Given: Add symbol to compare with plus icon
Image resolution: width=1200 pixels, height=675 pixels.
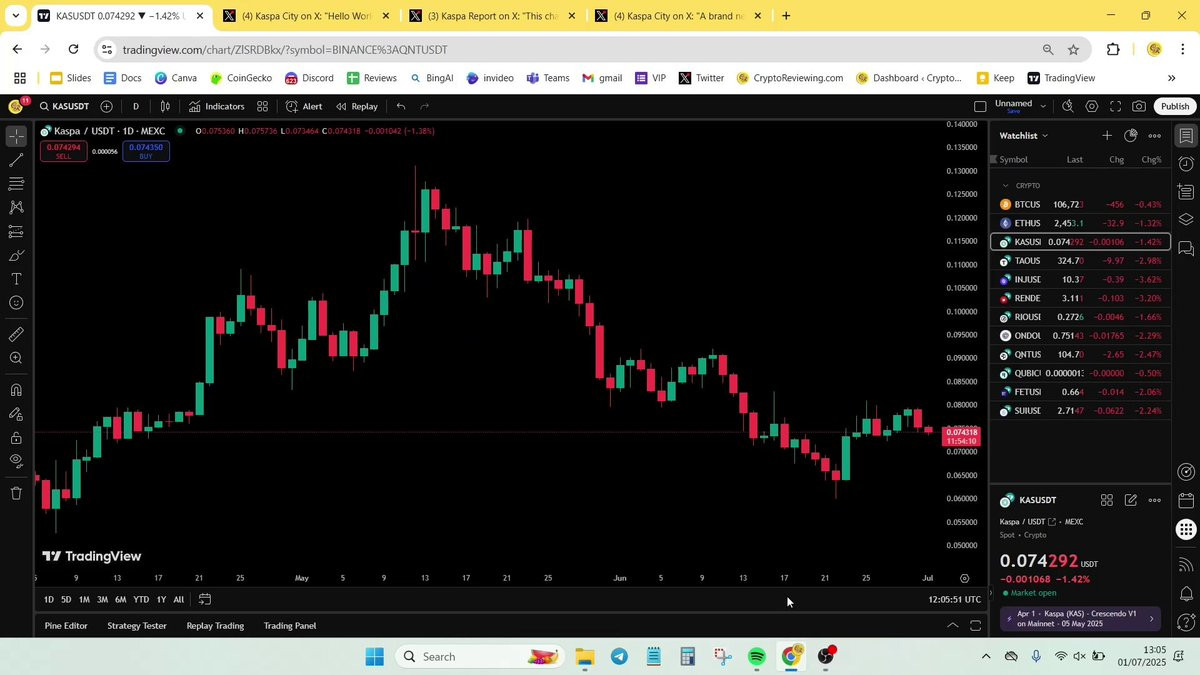Looking at the screenshot, I should [x=107, y=106].
